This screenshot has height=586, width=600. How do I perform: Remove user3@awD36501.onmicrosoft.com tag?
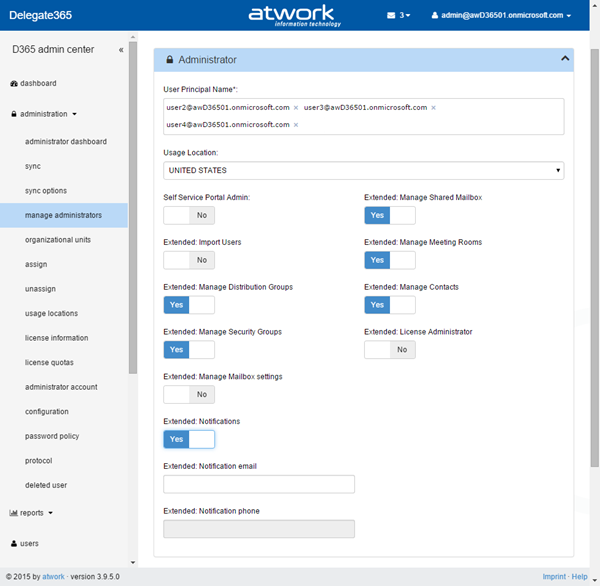tap(433, 108)
